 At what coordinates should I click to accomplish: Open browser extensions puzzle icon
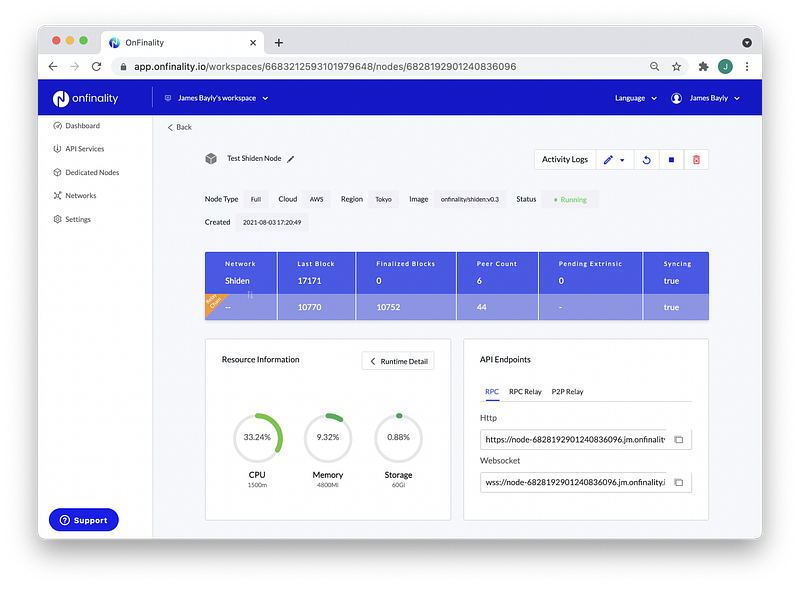[x=704, y=66]
